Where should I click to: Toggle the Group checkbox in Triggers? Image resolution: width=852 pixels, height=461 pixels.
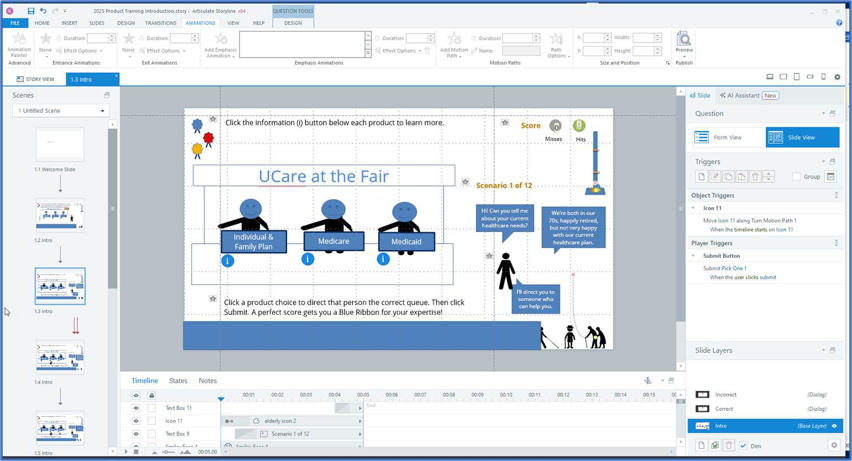(x=796, y=177)
